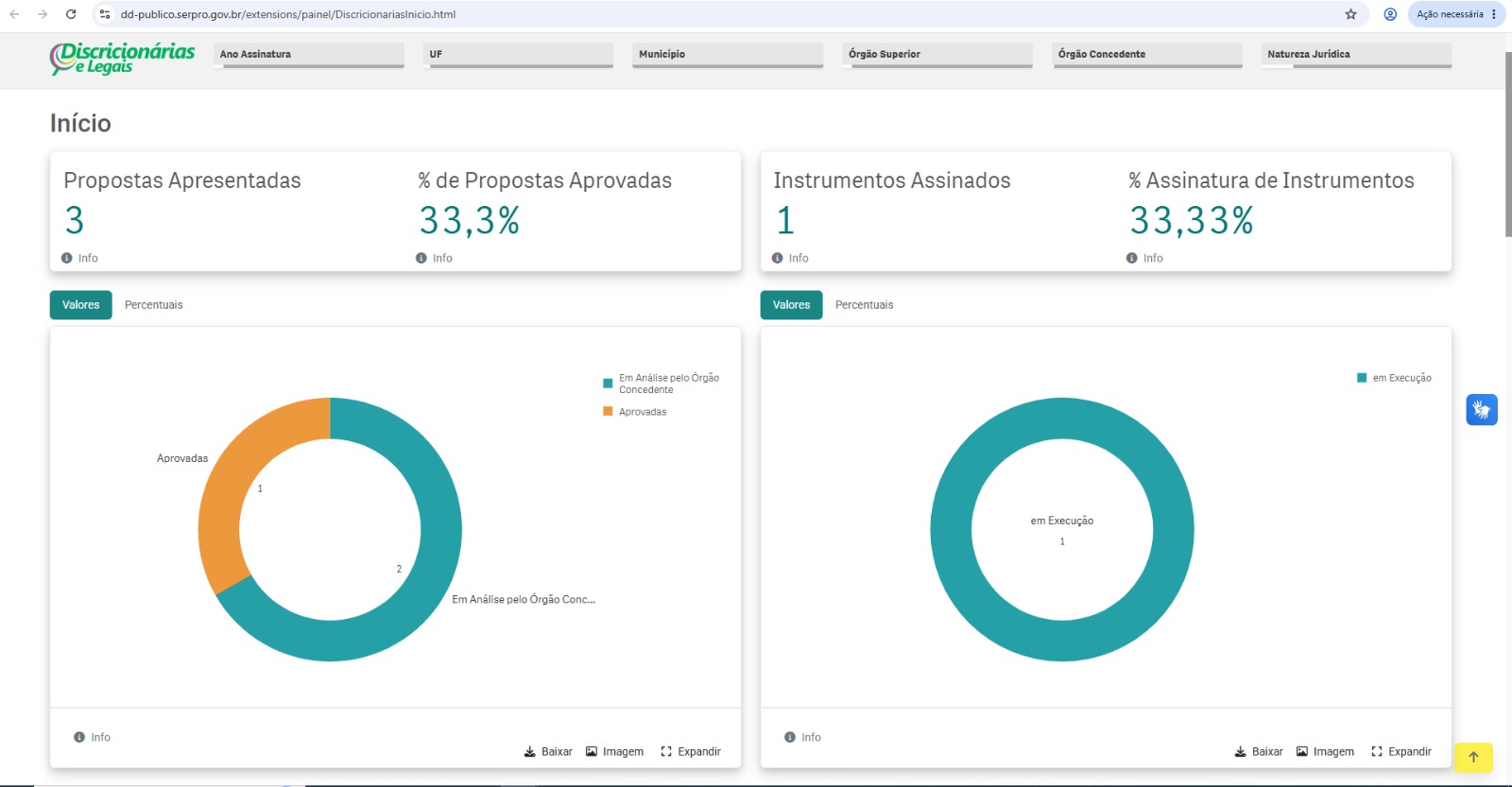
Task: Open Info icon below proposals donut chart
Action: (79, 737)
